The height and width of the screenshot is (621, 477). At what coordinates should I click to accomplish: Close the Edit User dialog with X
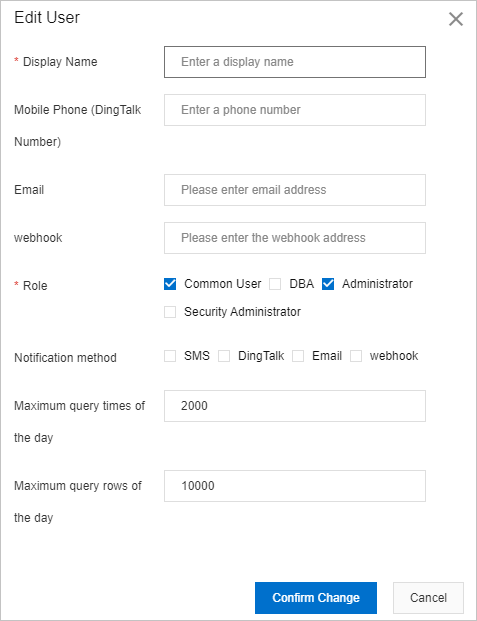[456, 19]
